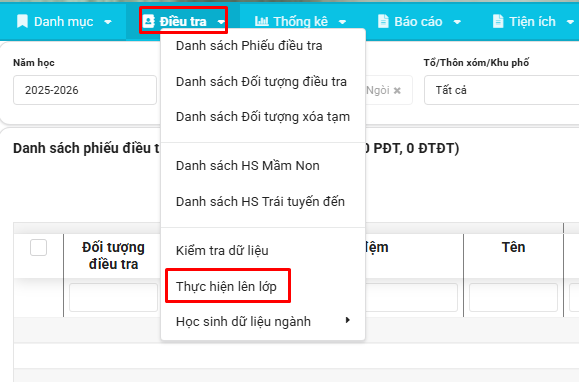Viewport: 579px width, 382px height.
Task: Click the Đối tượng điều tra filter field
Action: tap(113, 297)
